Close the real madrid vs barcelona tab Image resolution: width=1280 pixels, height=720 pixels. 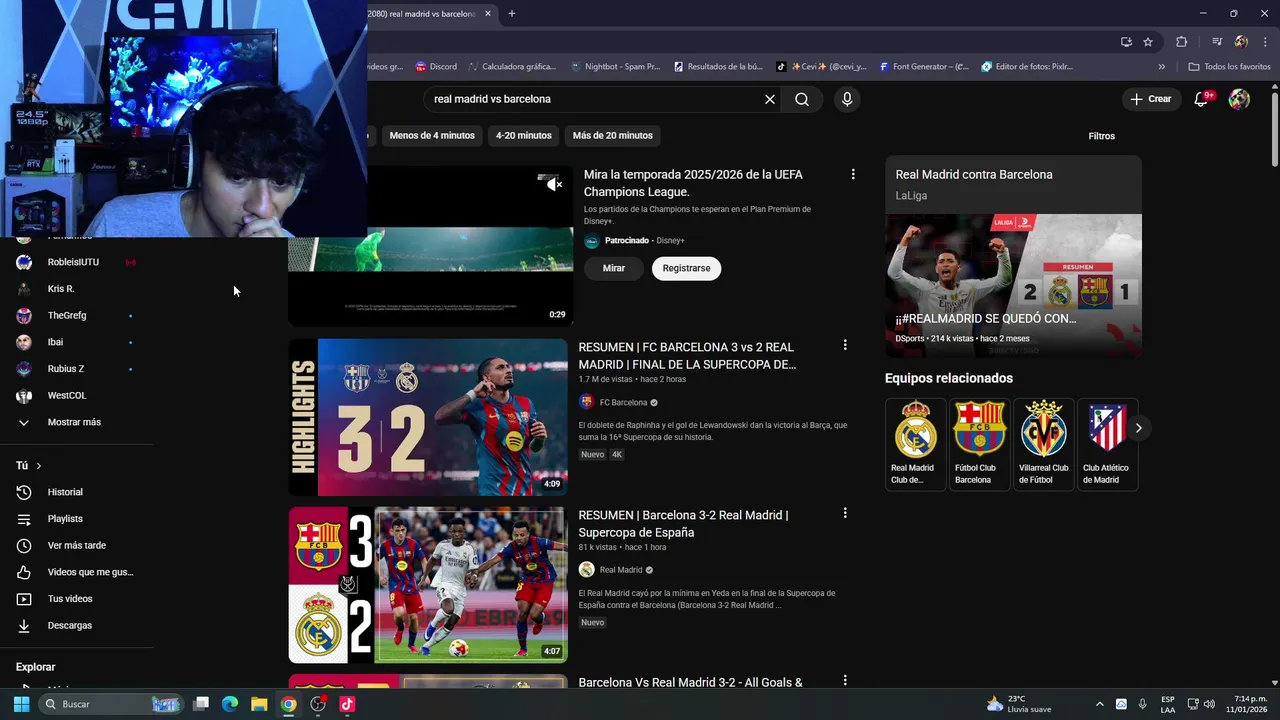click(x=488, y=14)
